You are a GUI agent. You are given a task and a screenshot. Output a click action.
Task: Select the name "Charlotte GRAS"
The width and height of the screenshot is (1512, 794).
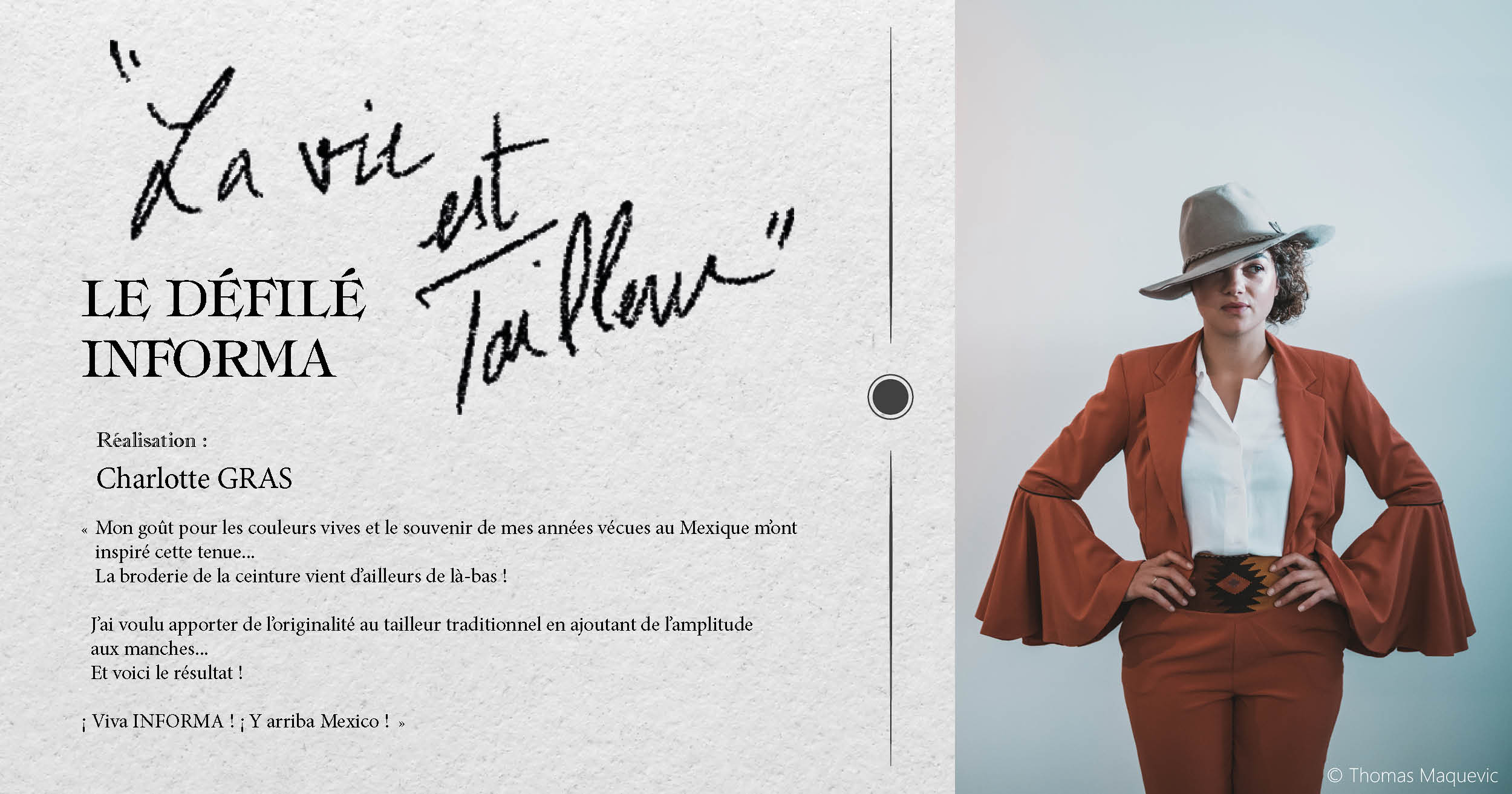click(194, 478)
